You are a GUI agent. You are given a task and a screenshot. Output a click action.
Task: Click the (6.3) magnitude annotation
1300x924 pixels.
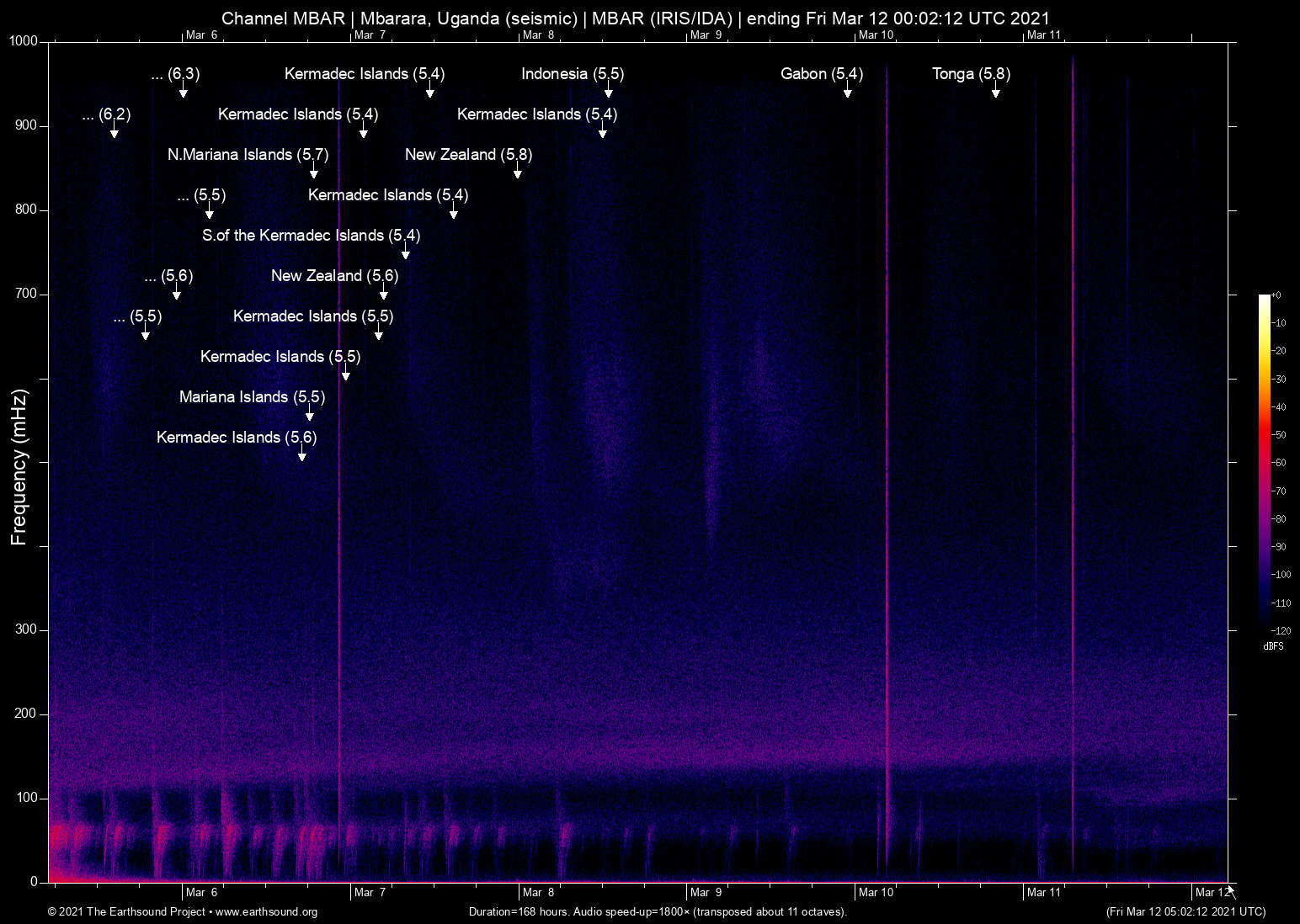(177, 74)
